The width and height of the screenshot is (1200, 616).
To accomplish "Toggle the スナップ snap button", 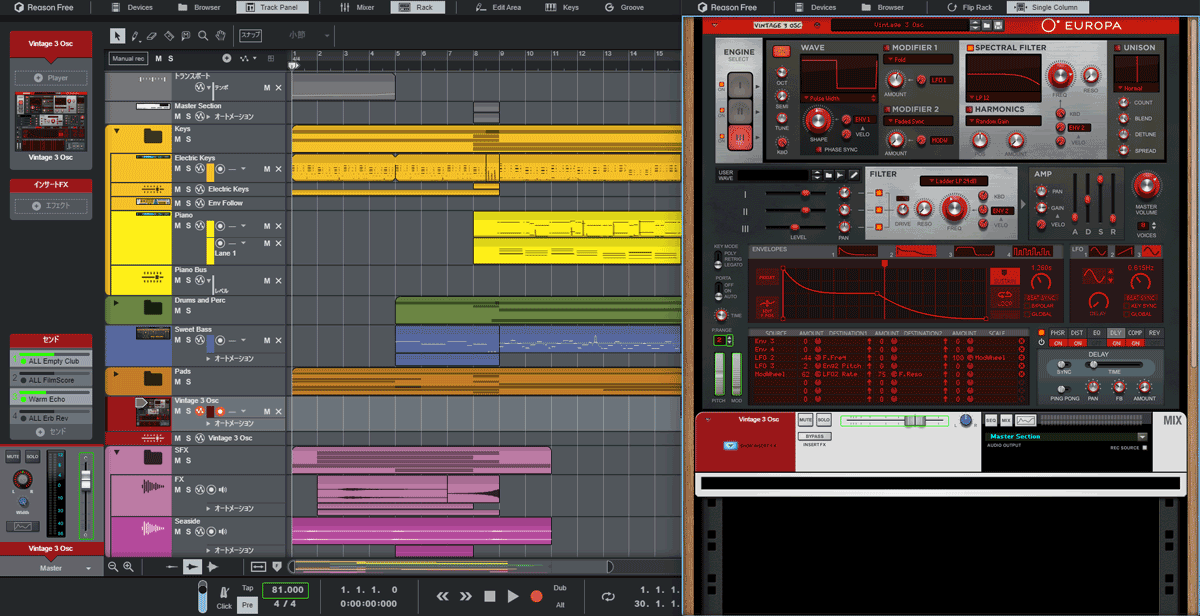I will tap(250, 36).
